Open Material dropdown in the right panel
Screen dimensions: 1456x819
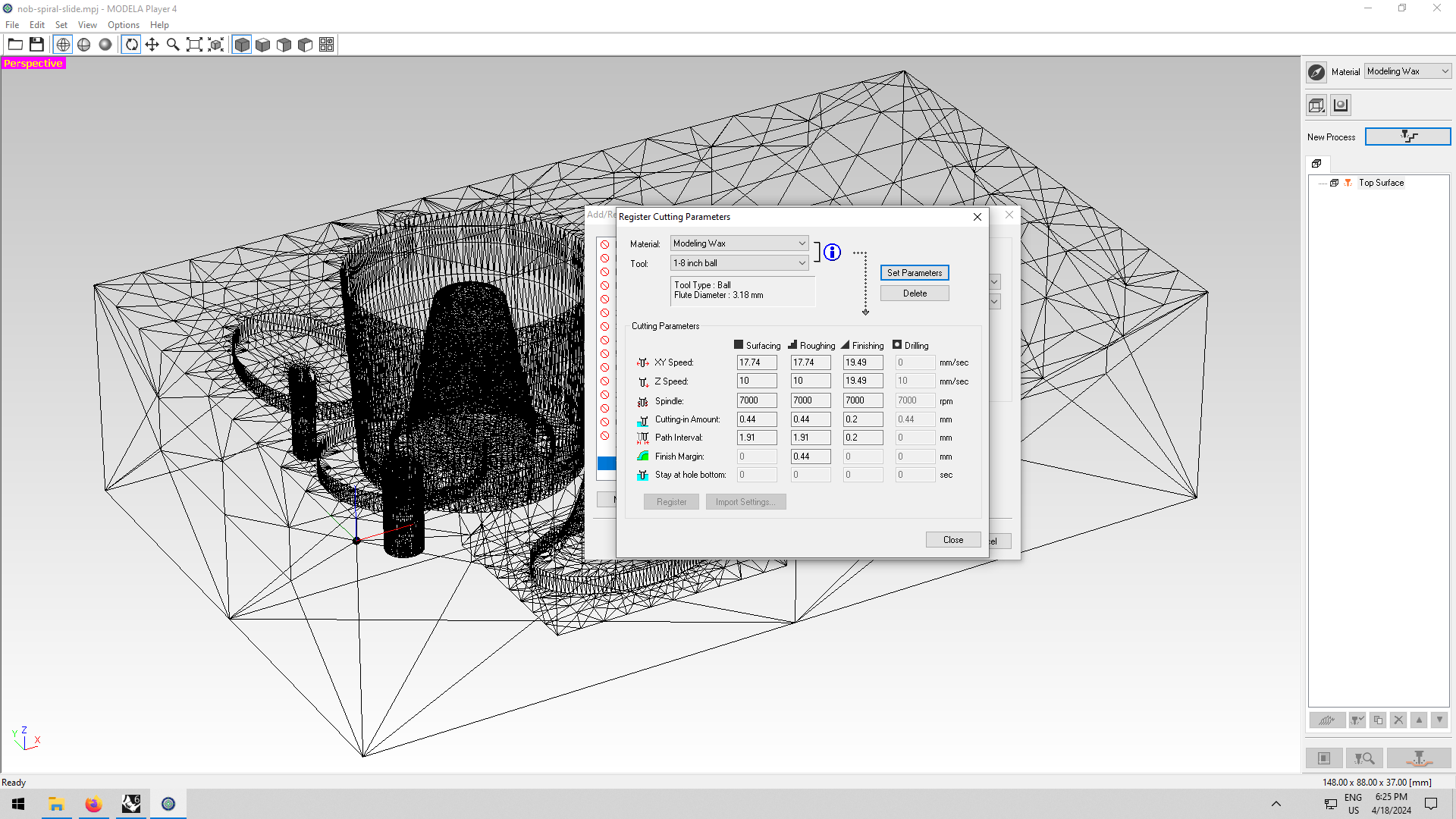pyautogui.click(x=1407, y=71)
